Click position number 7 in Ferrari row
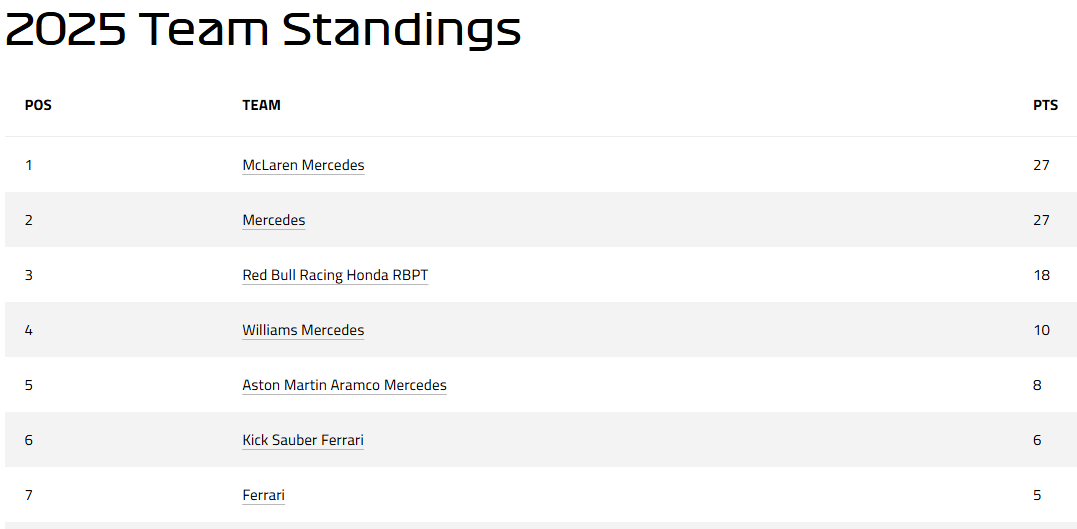 pos(29,495)
